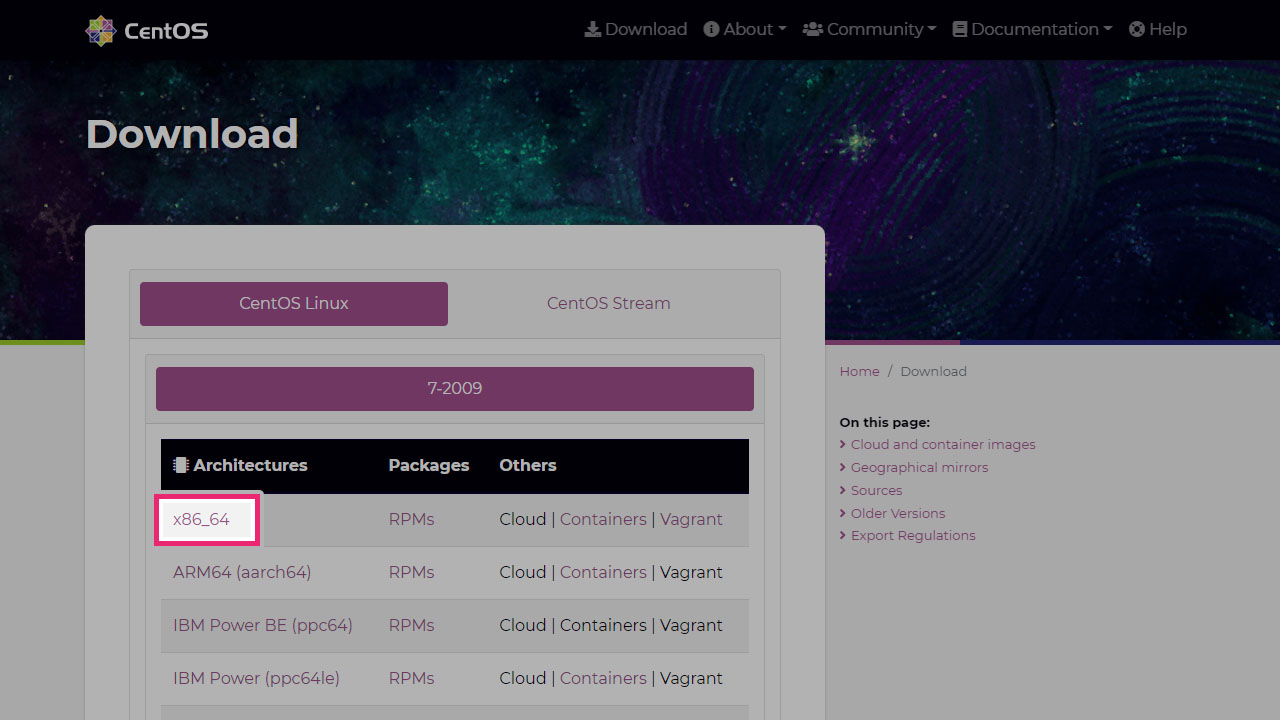Open the Help nav link
This screenshot has height=720, width=1280.
1158,29
